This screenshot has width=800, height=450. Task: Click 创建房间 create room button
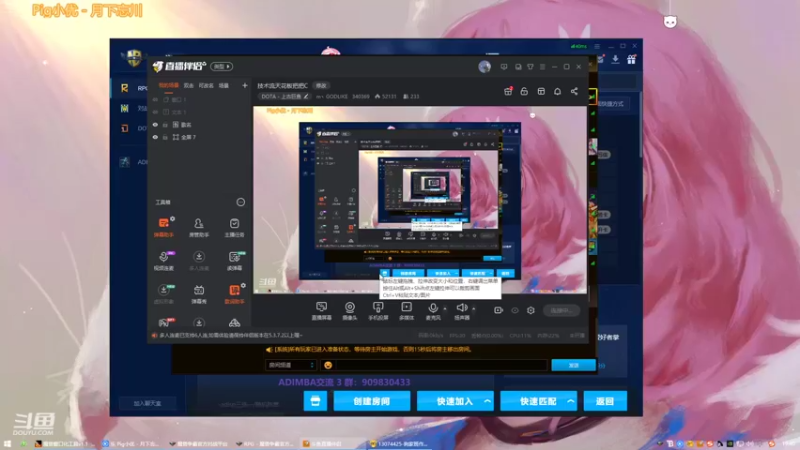click(x=371, y=401)
